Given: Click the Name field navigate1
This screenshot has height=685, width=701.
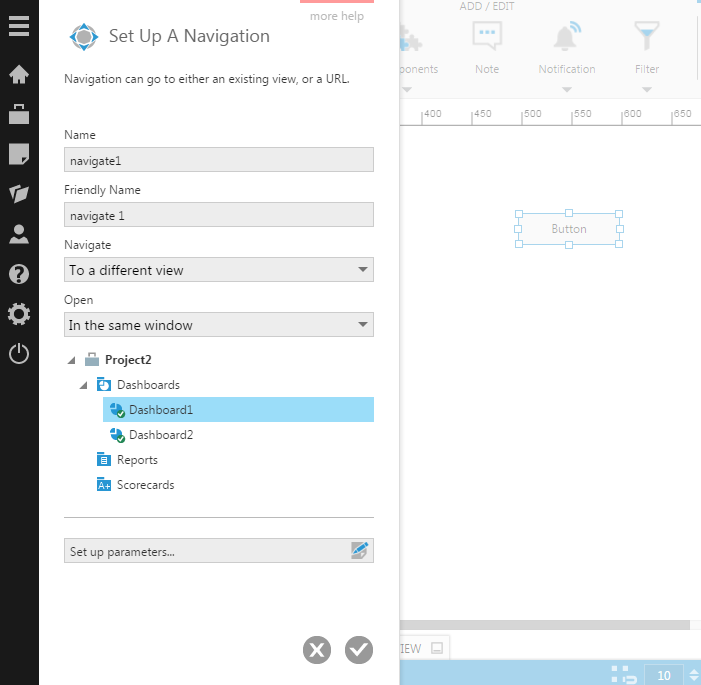Looking at the screenshot, I should [219, 160].
